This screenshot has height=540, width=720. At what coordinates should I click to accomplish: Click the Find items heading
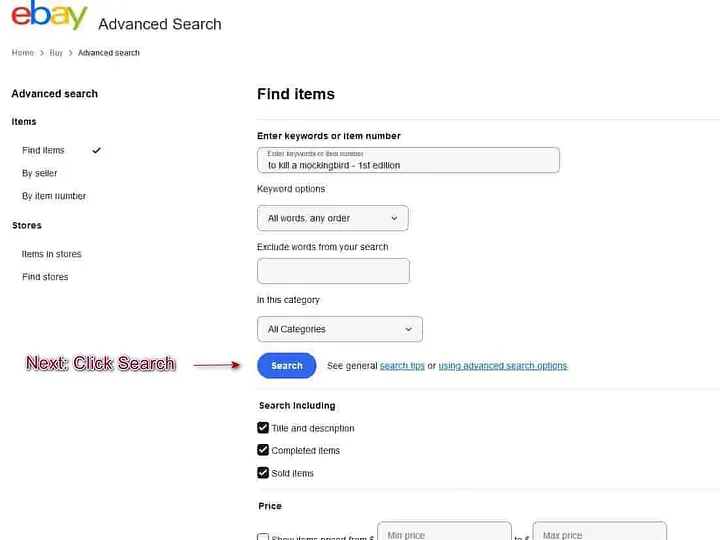[x=296, y=94]
